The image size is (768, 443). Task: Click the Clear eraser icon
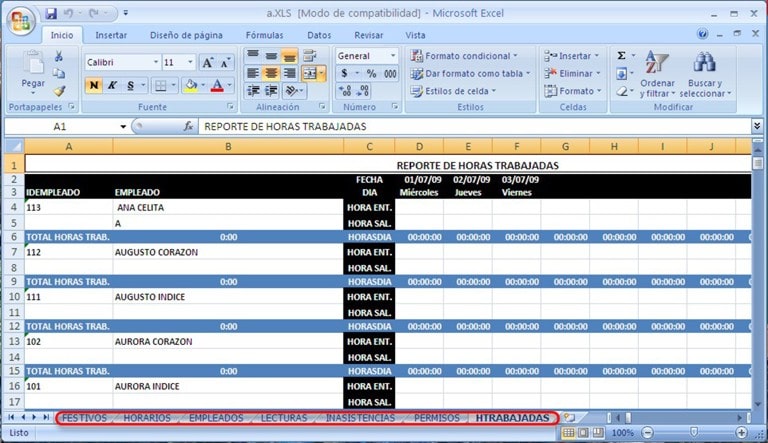[622, 91]
